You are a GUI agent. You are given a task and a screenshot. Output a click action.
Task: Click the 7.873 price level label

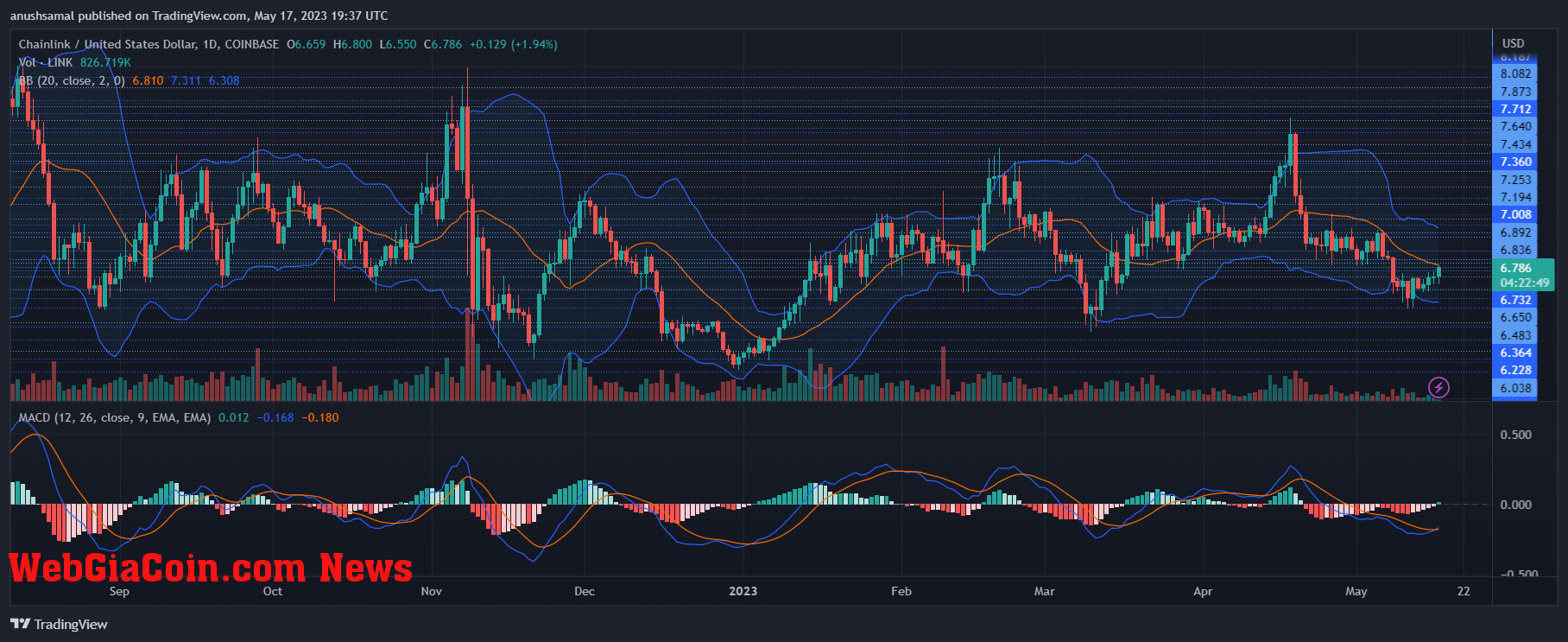coord(1516,92)
